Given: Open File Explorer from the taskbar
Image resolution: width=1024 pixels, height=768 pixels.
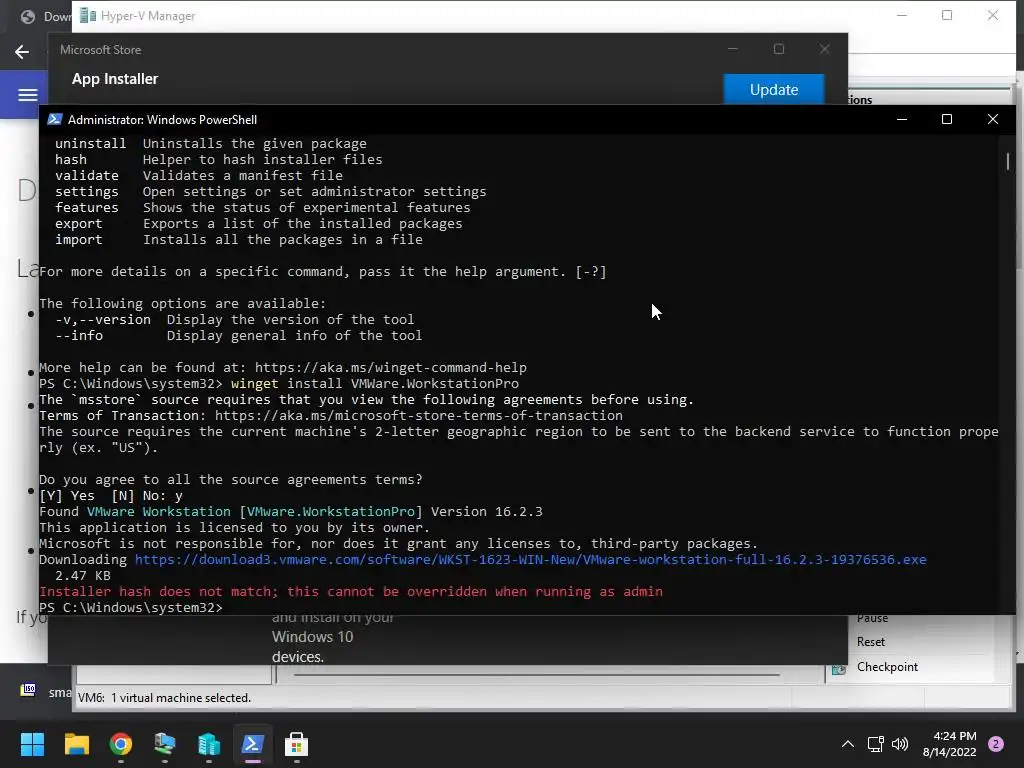Looking at the screenshot, I should click(x=76, y=744).
